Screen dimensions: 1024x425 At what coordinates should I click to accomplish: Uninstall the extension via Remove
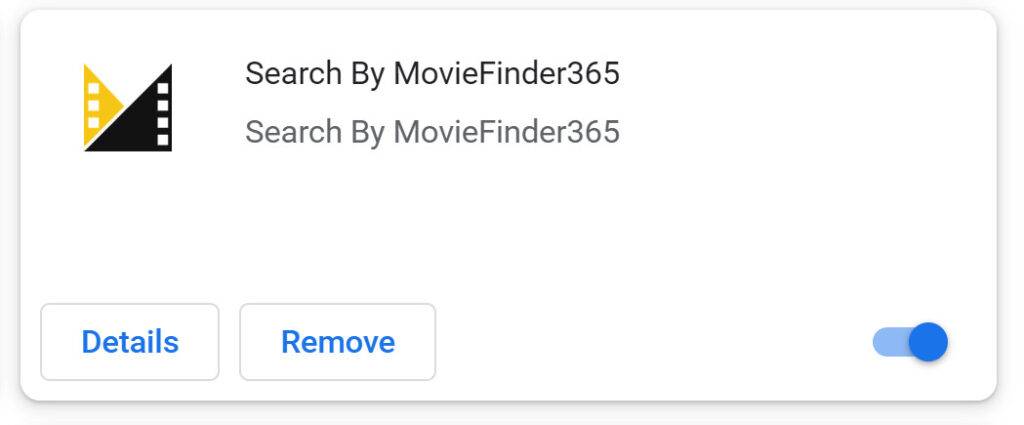coord(337,342)
